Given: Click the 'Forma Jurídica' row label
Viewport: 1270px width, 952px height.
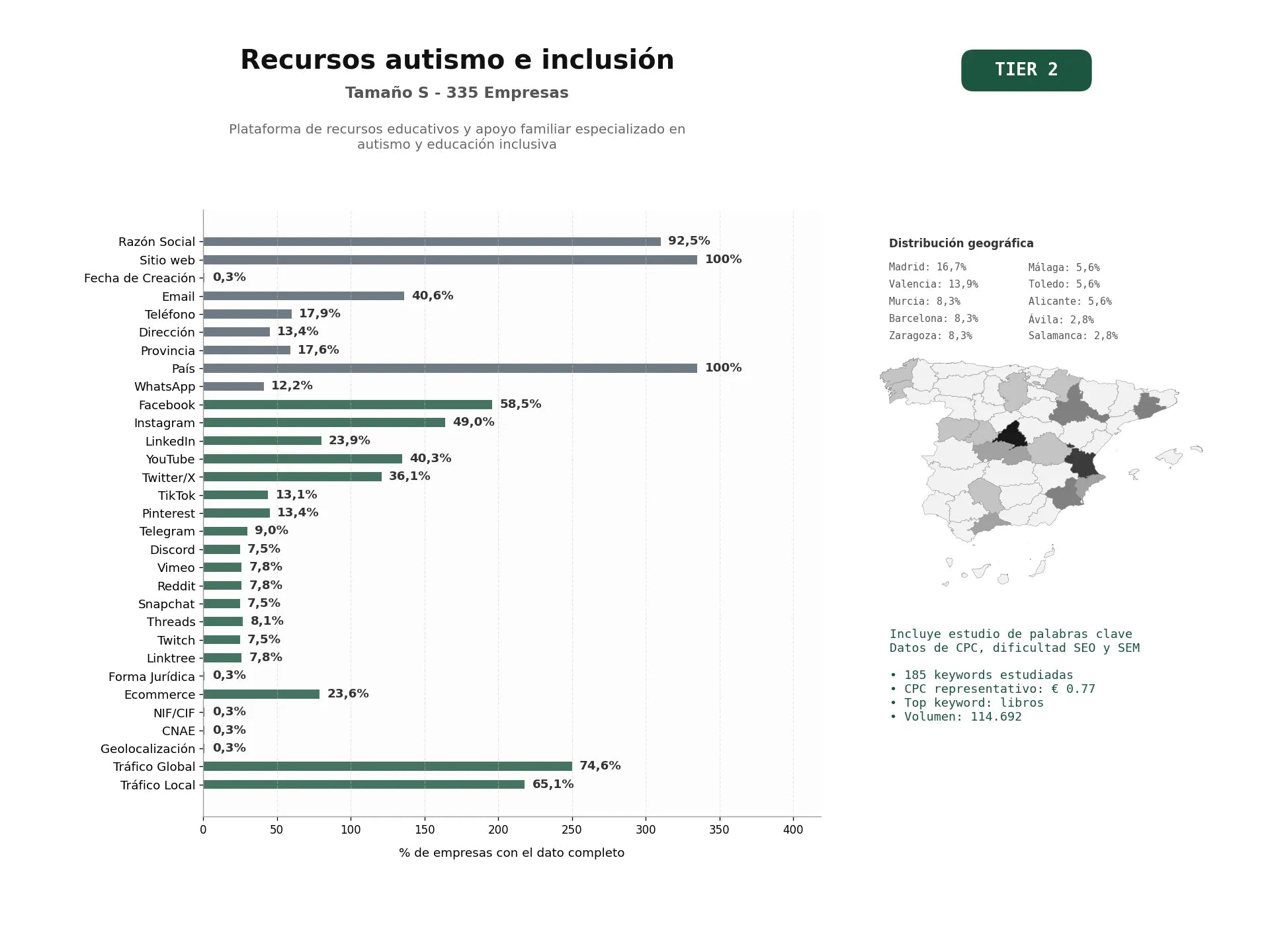Looking at the screenshot, I should [152, 676].
